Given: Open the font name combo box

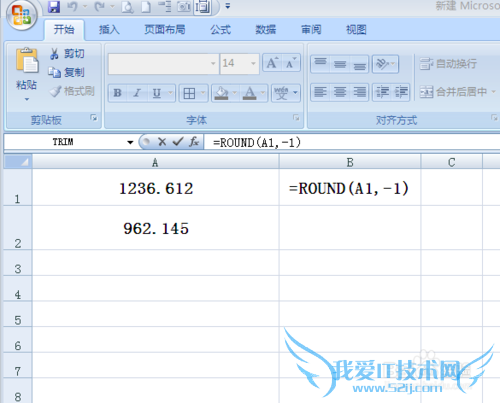Looking at the screenshot, I should [x=163, y=64].
